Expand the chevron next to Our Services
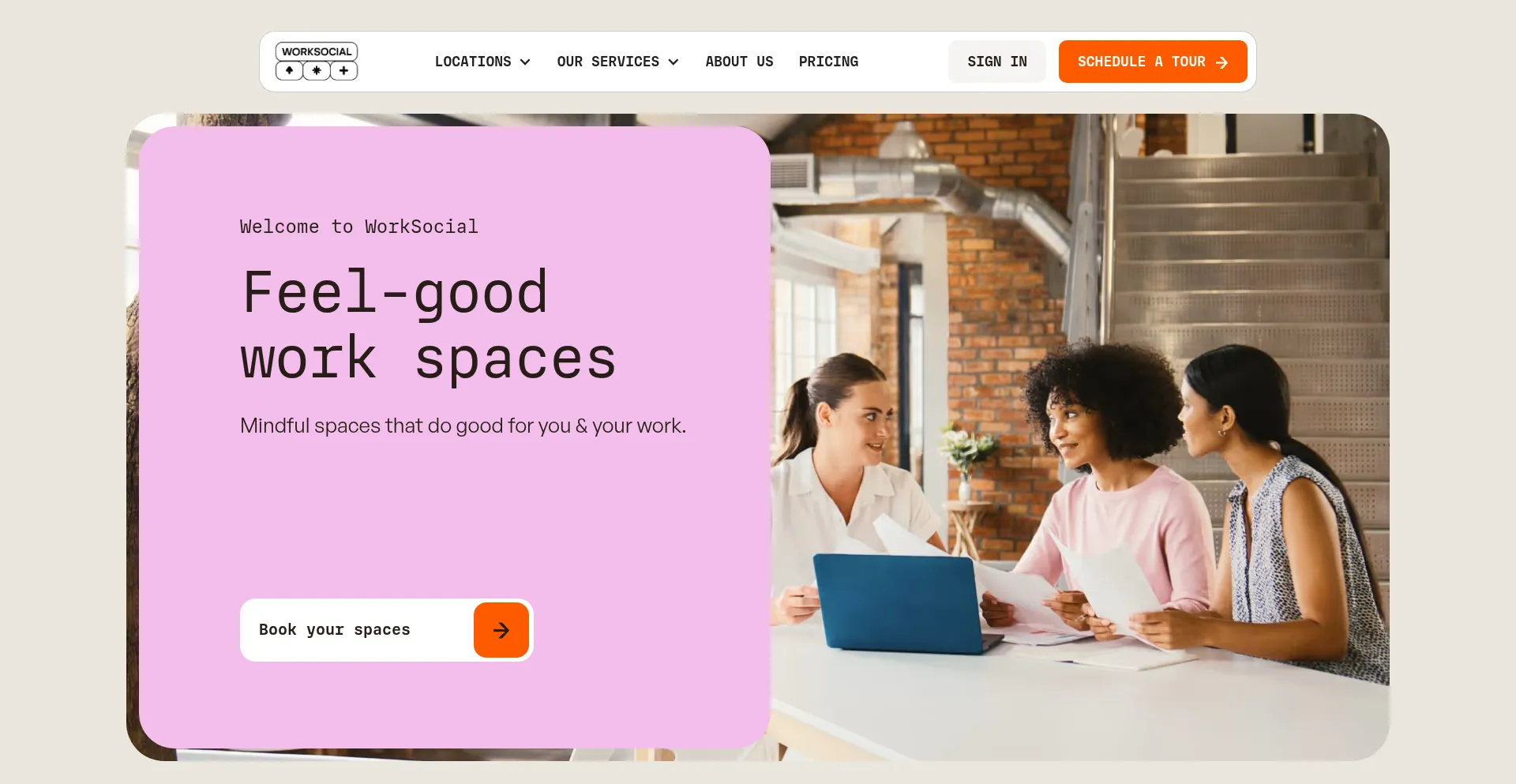 (674, 62)
